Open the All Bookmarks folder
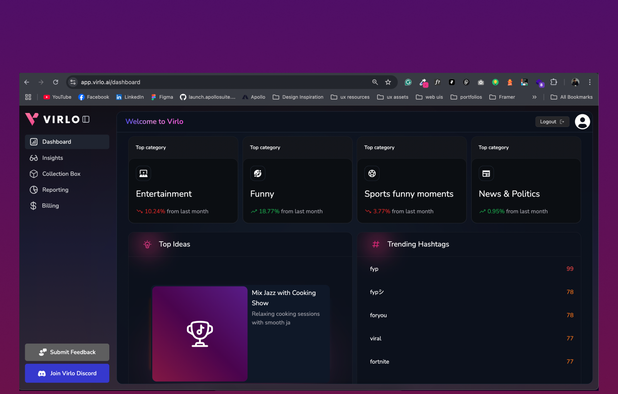Image resolution: width=618 pixels, height=394 pixels. pyautogui.click(x=571, y=97)
